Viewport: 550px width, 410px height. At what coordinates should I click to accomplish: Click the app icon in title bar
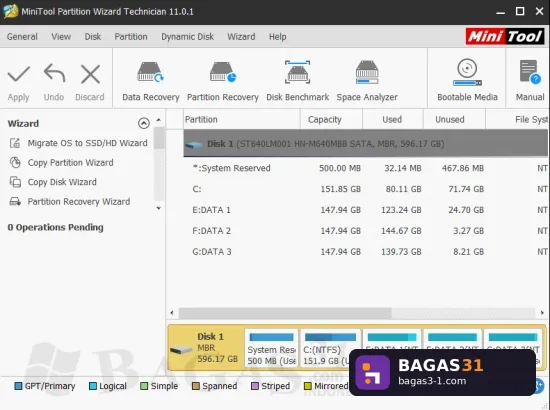(x=10, y=11)
